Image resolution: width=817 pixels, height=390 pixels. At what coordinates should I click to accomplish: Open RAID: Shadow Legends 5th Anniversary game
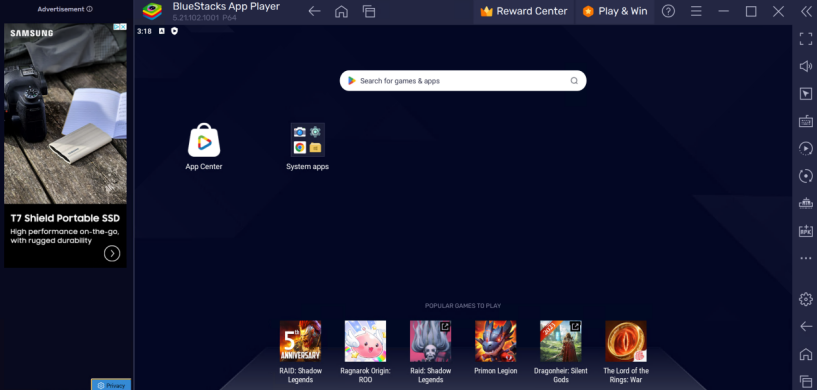point(300,341)
